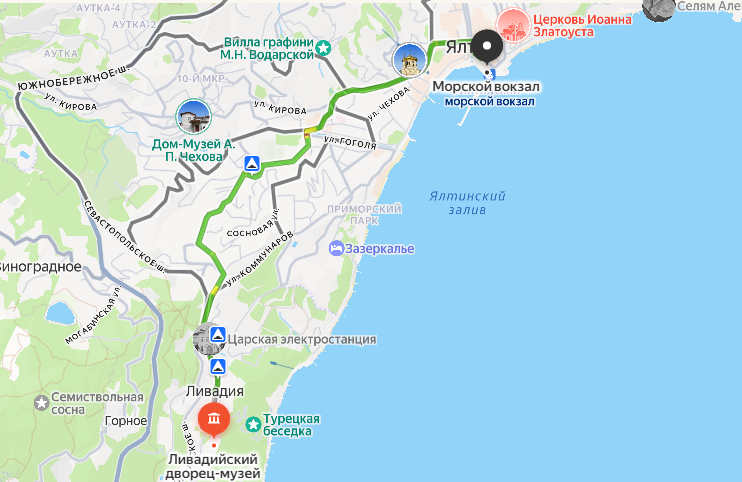This screenshot has width=742, height=482.
Task: Open the Зазеркалье hotel bed icon
Action: point(336,248)
